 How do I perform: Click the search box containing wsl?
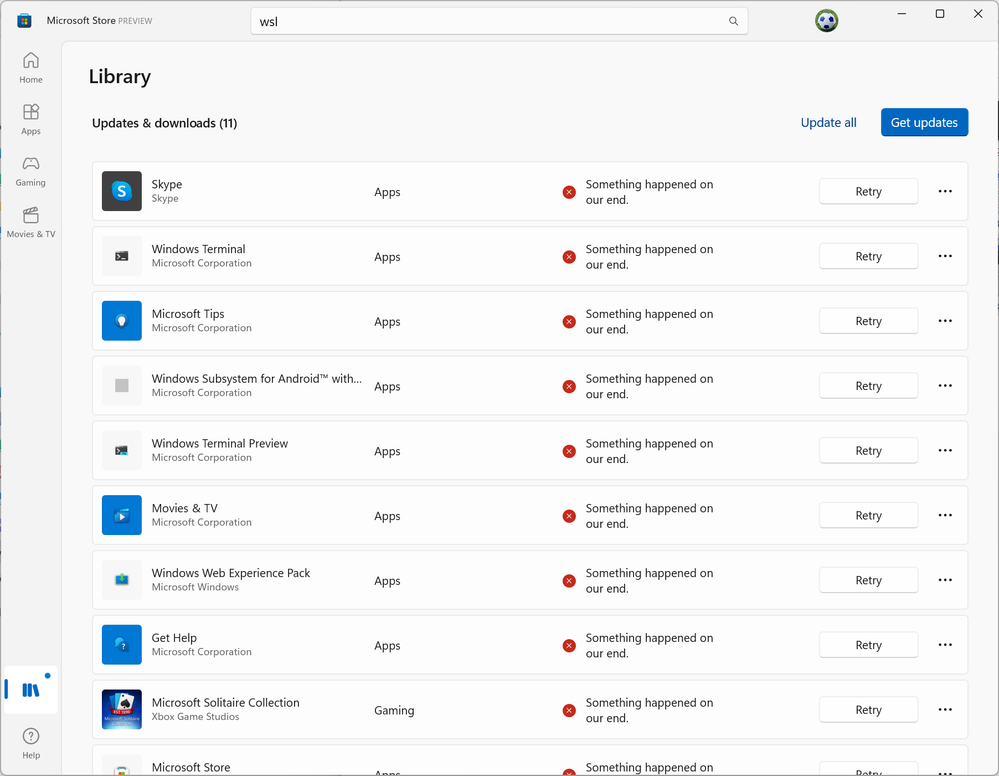click(x=499, y=21)
